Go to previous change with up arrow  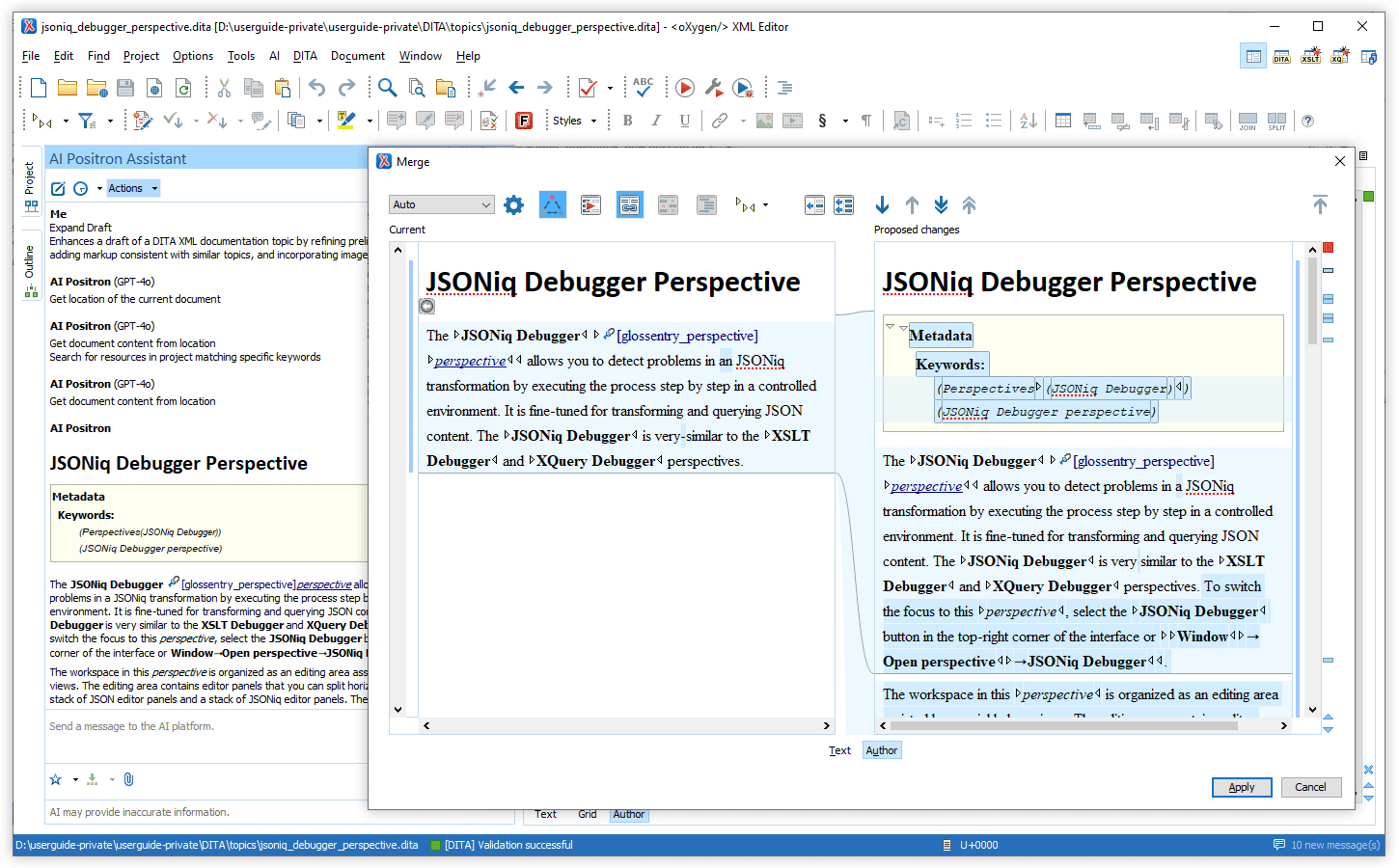pyautogui.click(x=912, y=204)
